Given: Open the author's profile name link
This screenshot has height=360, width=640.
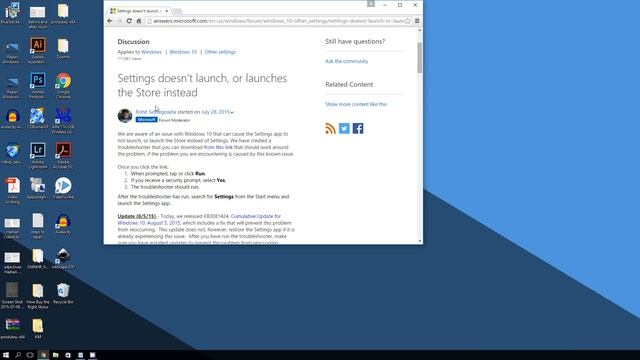Looking at the screenshot, I should (156, 112).
